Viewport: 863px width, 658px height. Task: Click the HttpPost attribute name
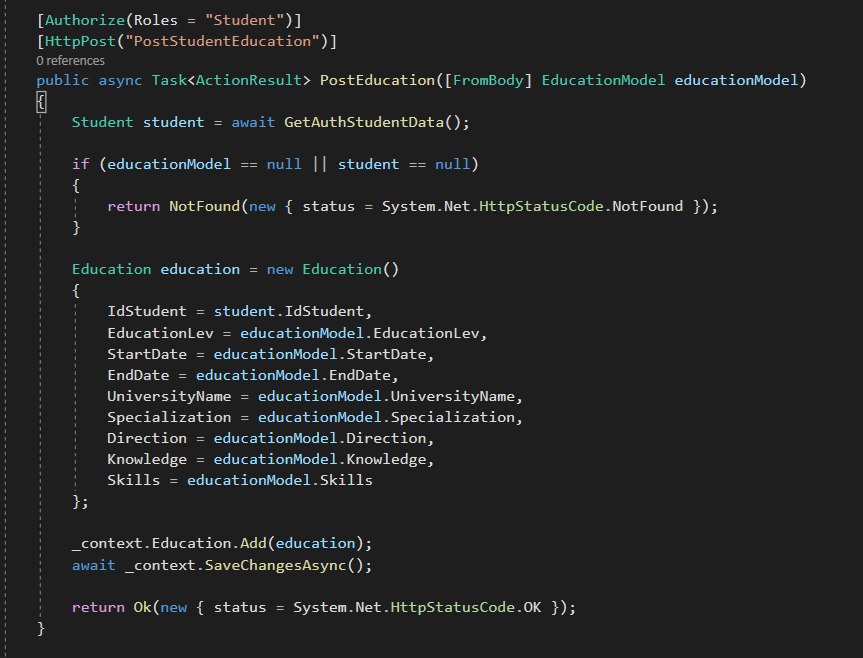coord(80,41)
